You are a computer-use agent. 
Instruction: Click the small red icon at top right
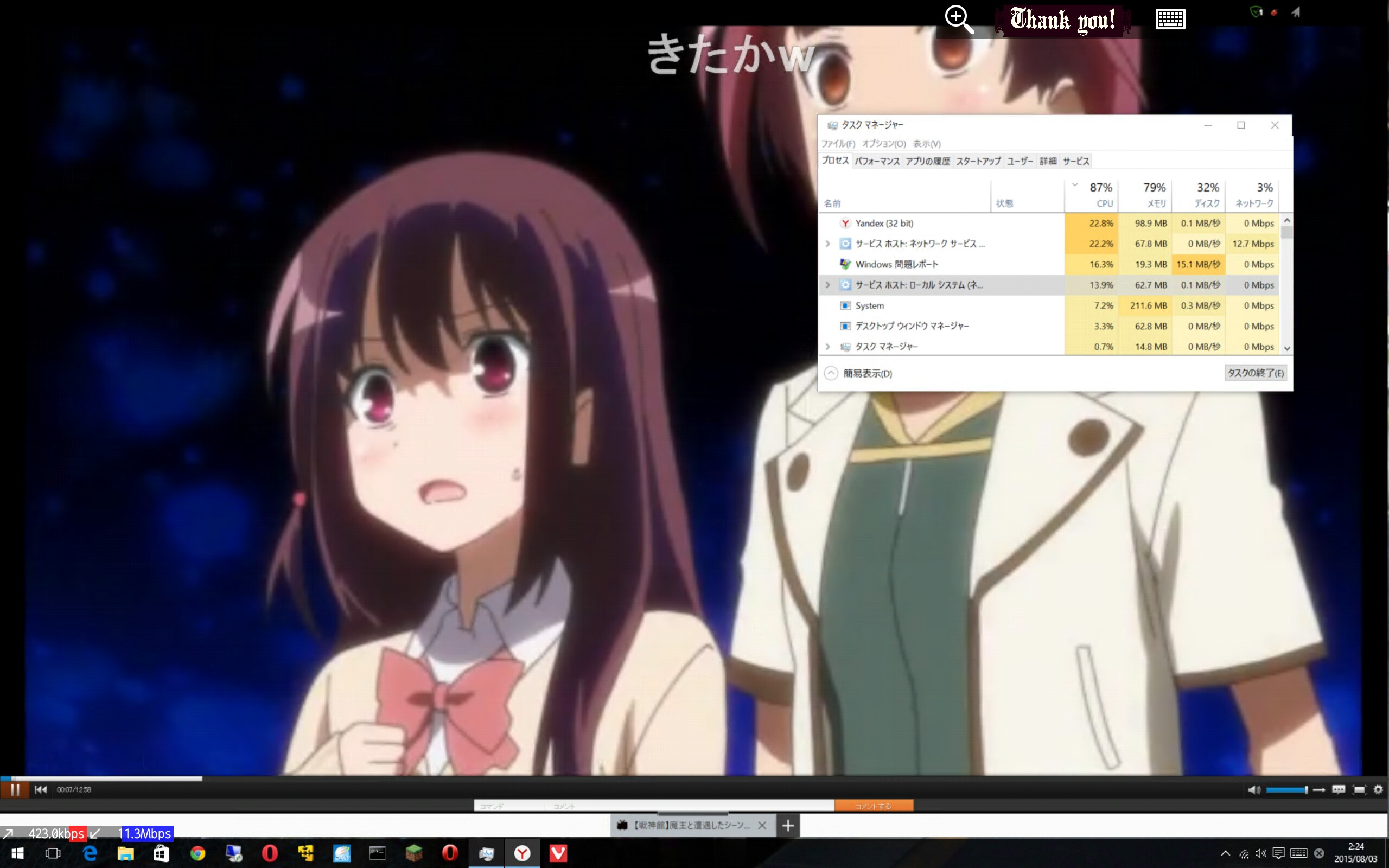[x=1274, y=12]
